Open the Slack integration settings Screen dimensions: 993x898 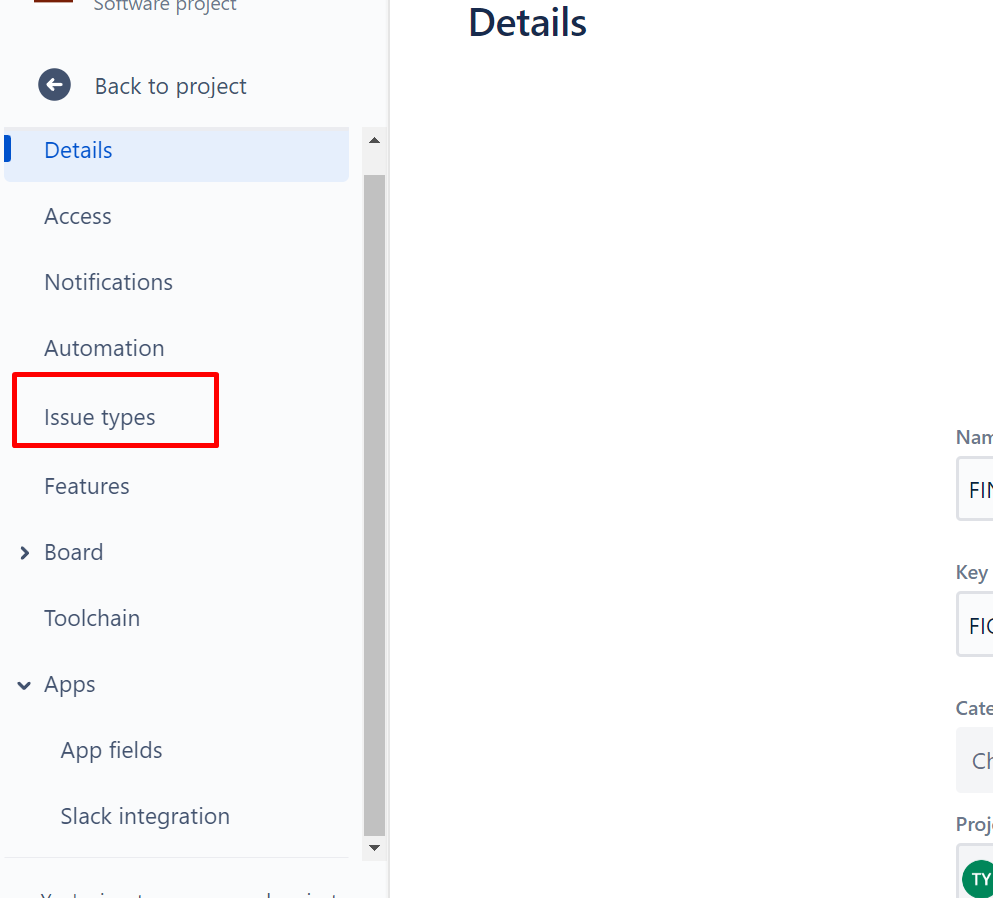[144, 816]
